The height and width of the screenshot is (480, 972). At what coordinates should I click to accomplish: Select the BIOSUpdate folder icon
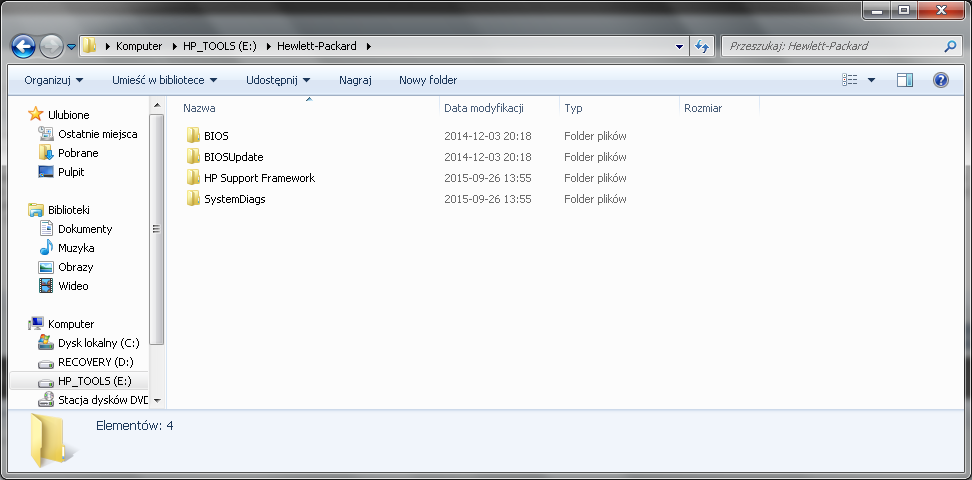193,157
